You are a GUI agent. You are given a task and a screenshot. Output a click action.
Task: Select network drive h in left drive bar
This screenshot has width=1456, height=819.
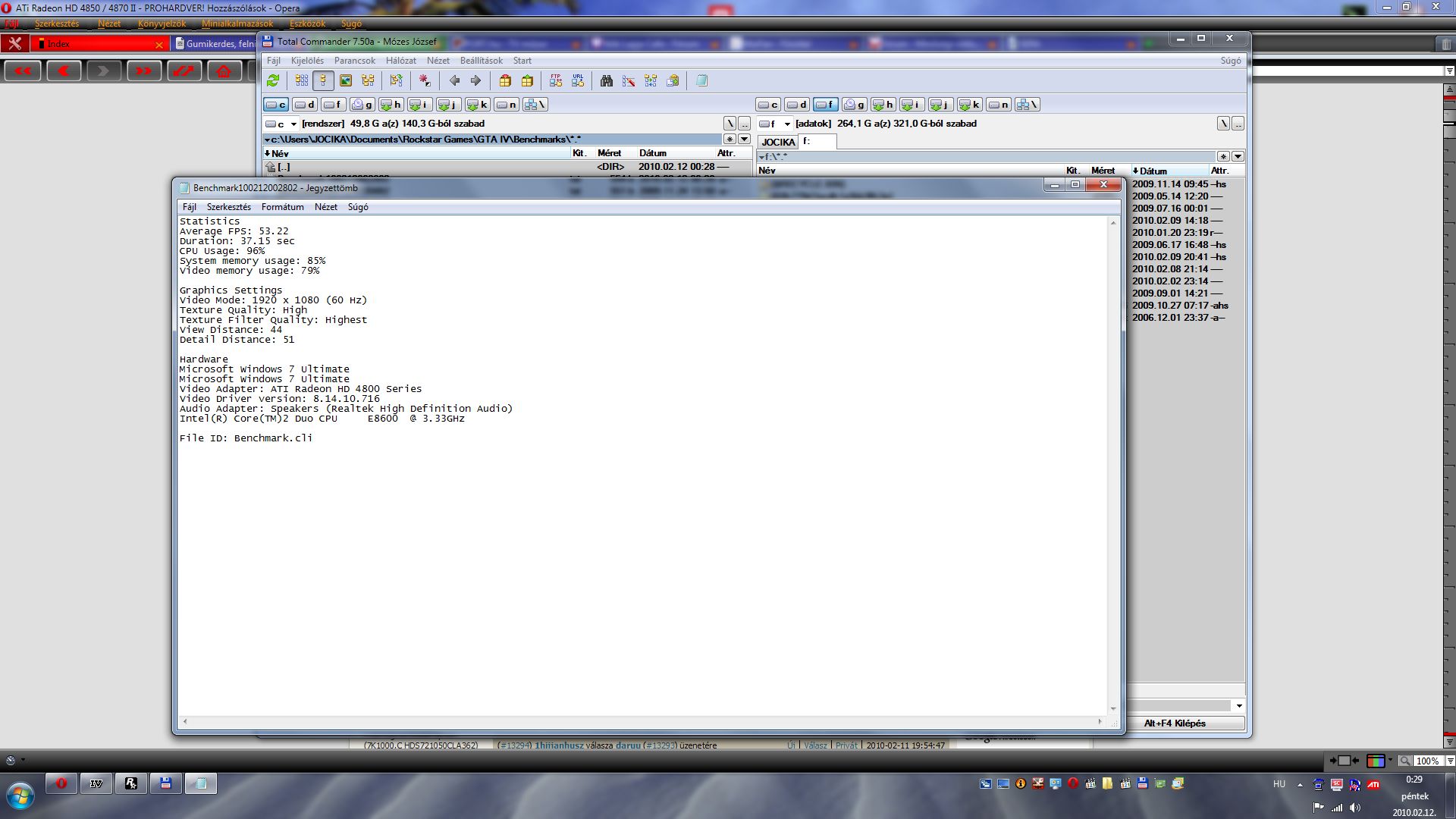[391, 105]
